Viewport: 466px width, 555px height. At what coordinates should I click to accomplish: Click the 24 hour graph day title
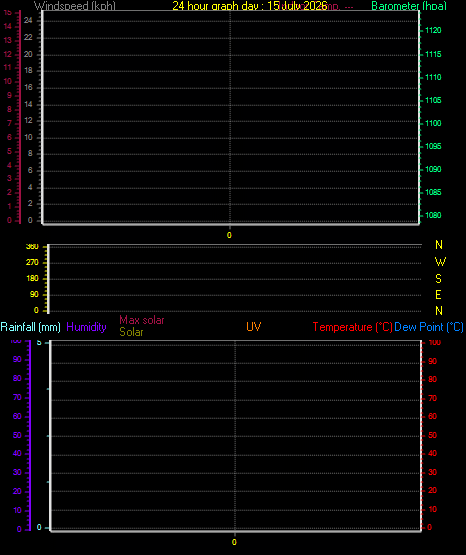click(250, 6)
